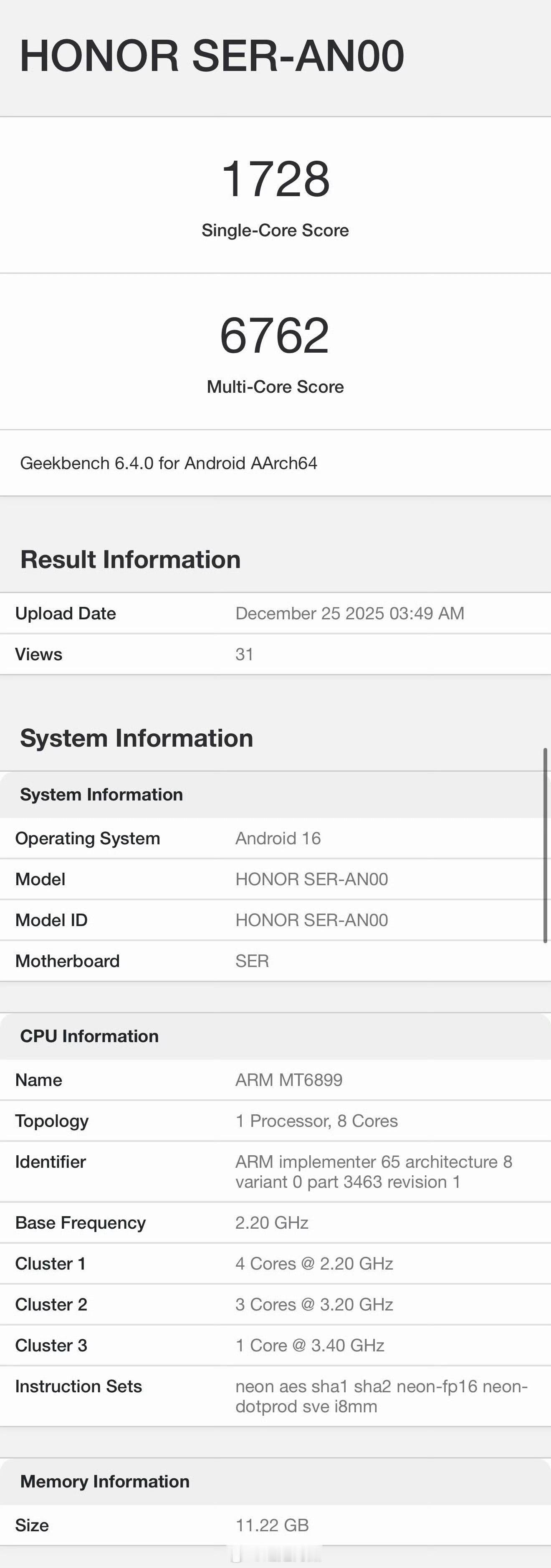Click the Instruction Sets row label
This screenshot has width=551, height=1568.
click(x=78, y=1386)
